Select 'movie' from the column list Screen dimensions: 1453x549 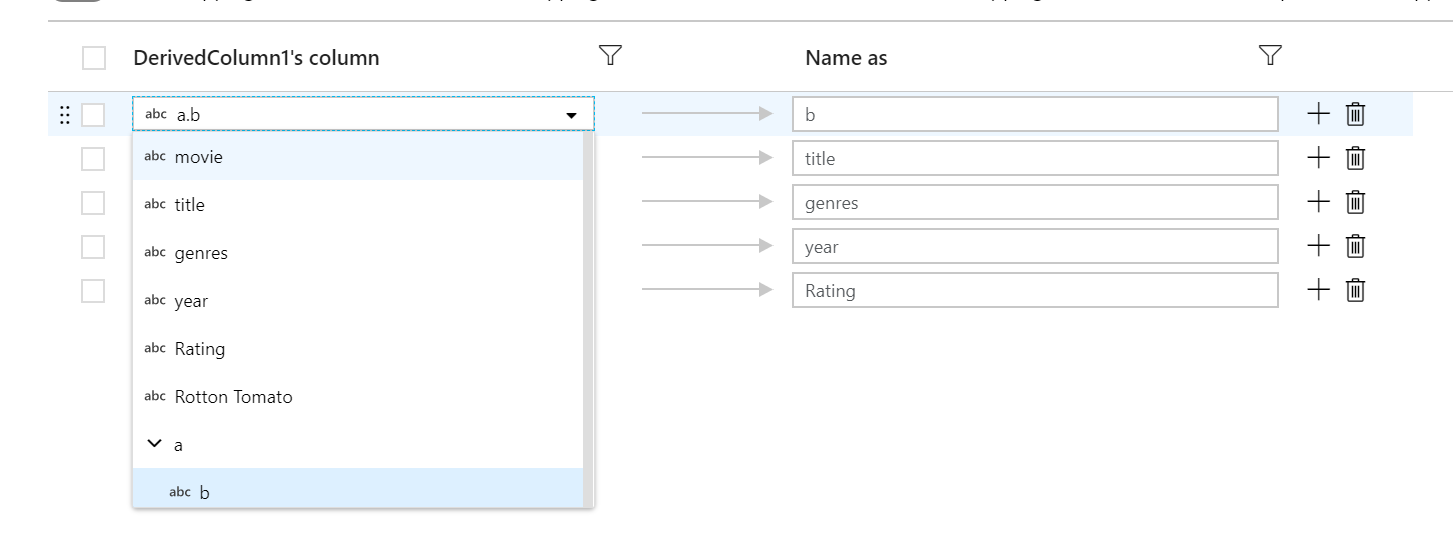pos(199,157)
